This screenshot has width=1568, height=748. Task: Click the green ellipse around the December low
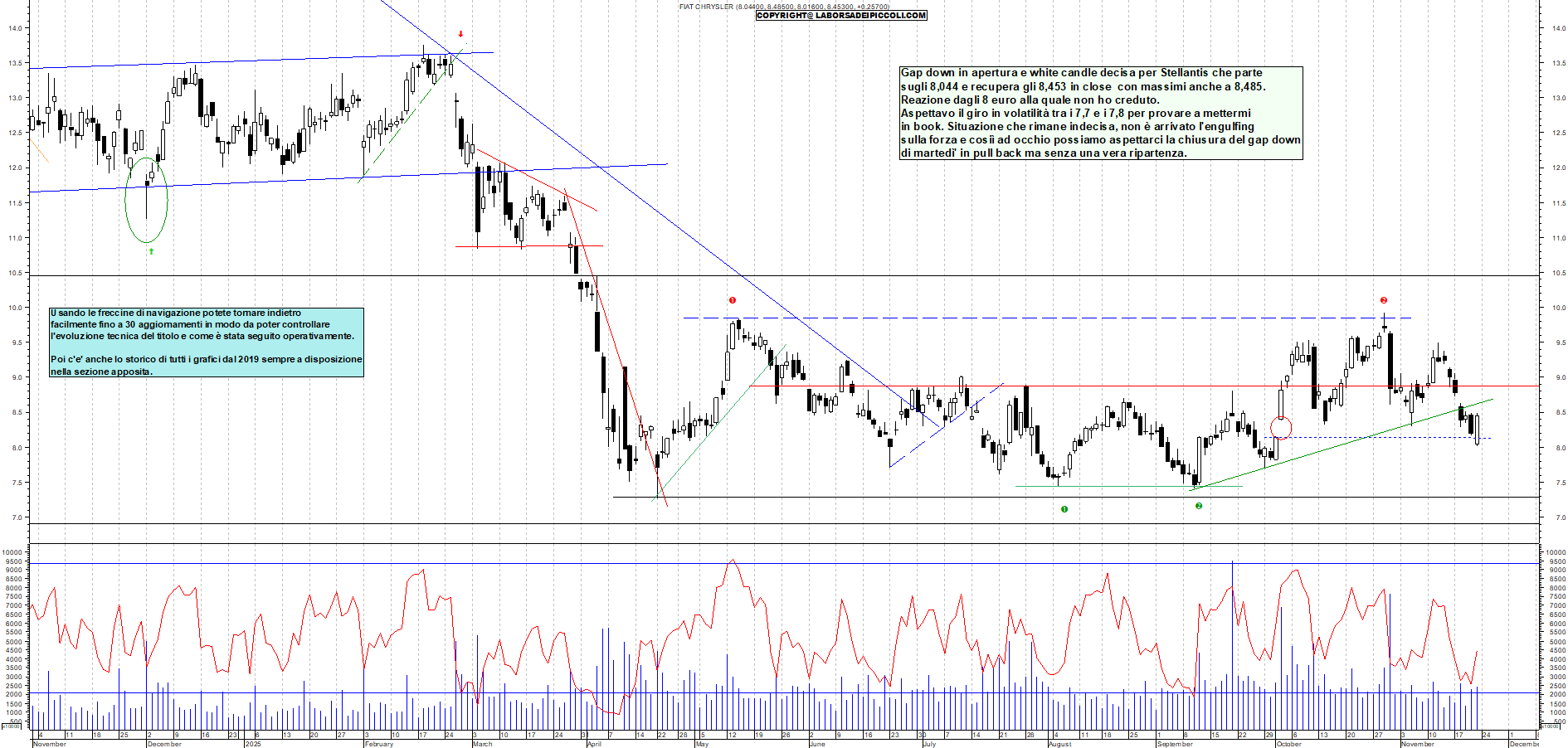(146, 200)
